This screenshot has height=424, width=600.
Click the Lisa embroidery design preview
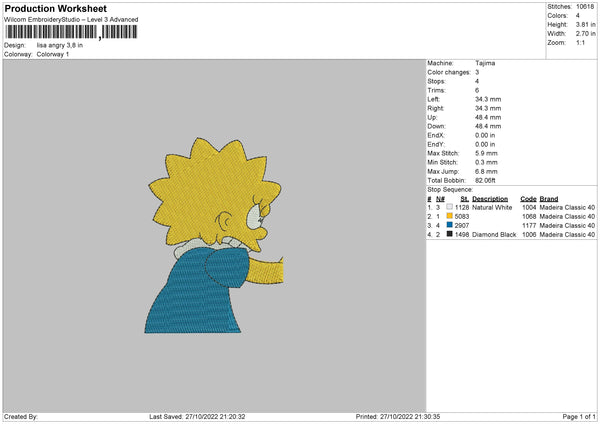[x=214, y=235]
